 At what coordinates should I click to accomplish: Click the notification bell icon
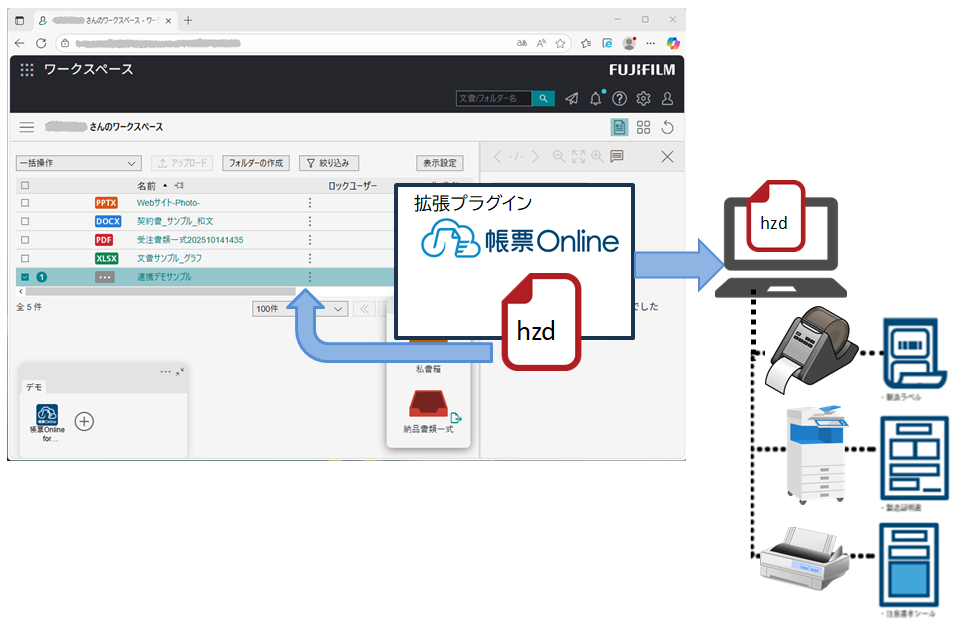pyautogui.click(x=596, y=98)
